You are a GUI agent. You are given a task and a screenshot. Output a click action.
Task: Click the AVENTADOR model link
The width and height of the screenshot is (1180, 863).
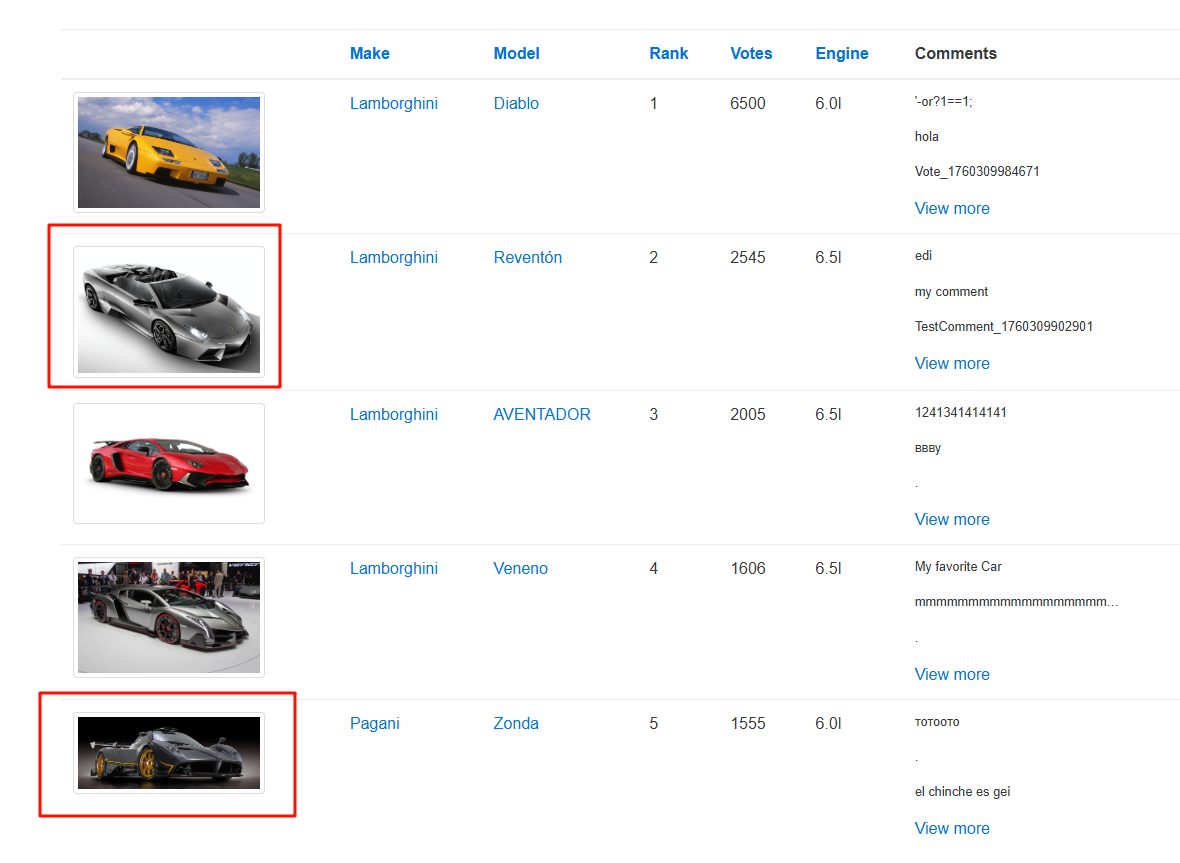click(541, 415)
